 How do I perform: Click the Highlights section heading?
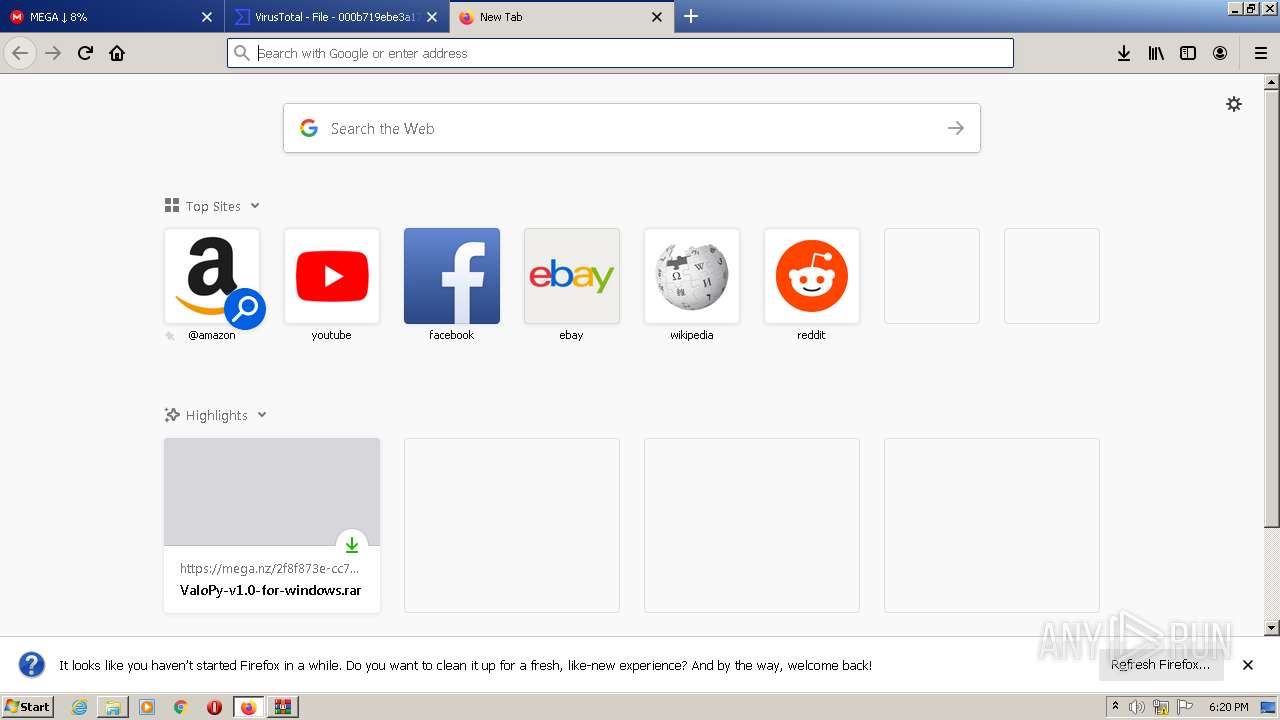(x=216, y=415)
